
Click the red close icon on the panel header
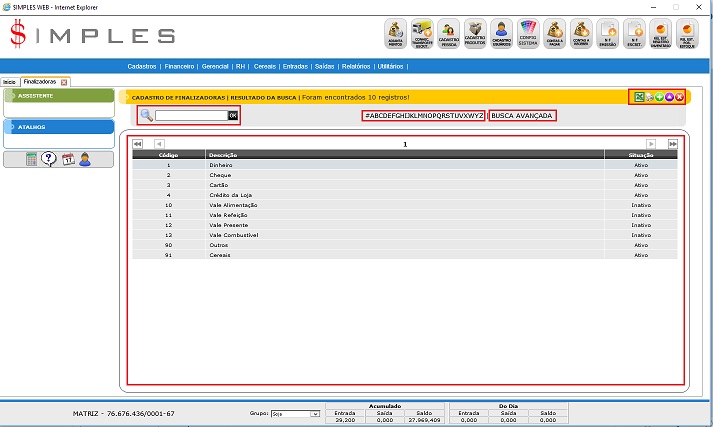click(679, 97)
